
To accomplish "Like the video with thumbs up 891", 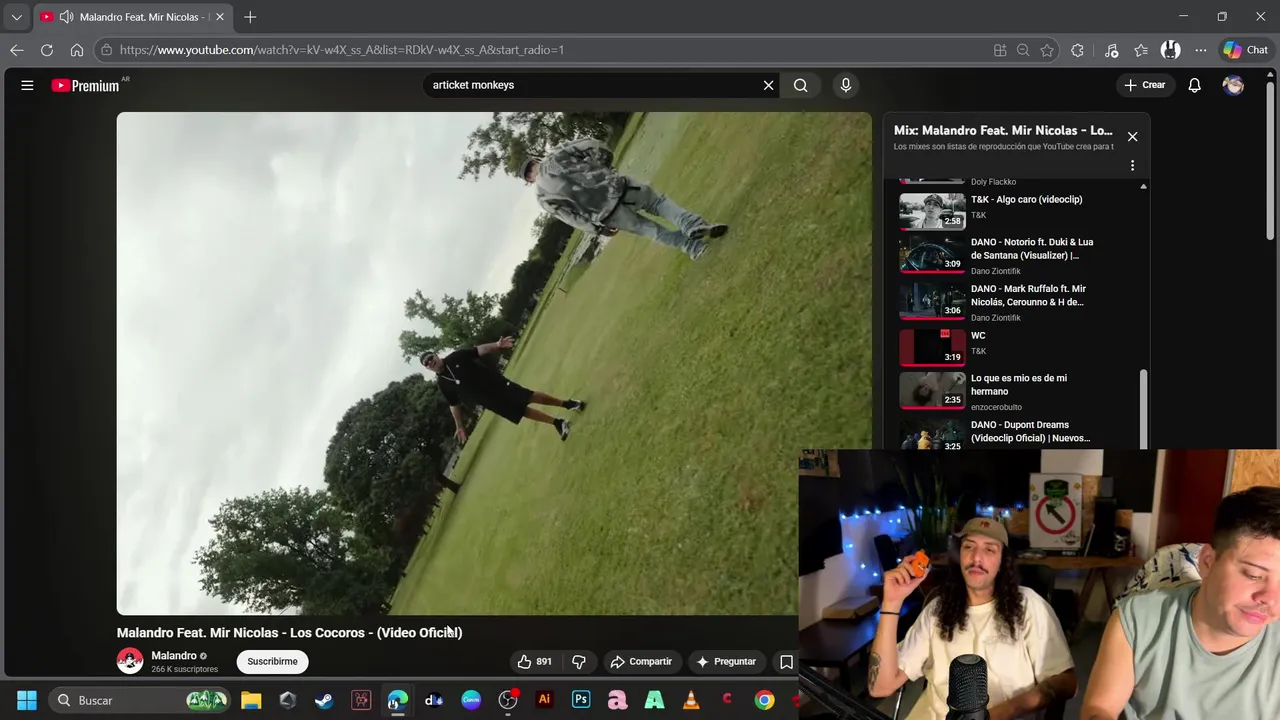I will (534, 661).
